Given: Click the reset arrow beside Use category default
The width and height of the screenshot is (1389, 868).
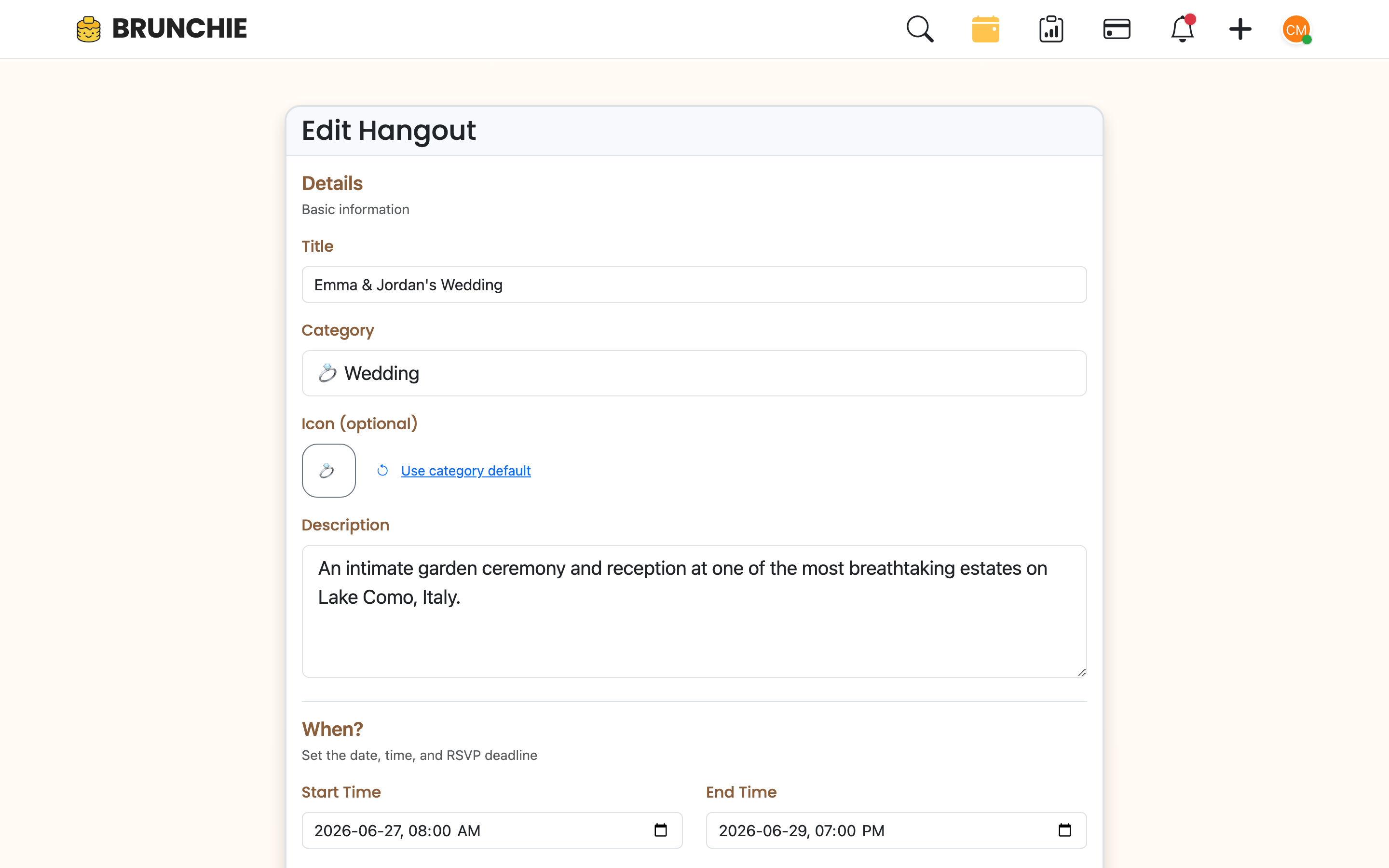Looking at the screenshot, I should pos(382,471).
